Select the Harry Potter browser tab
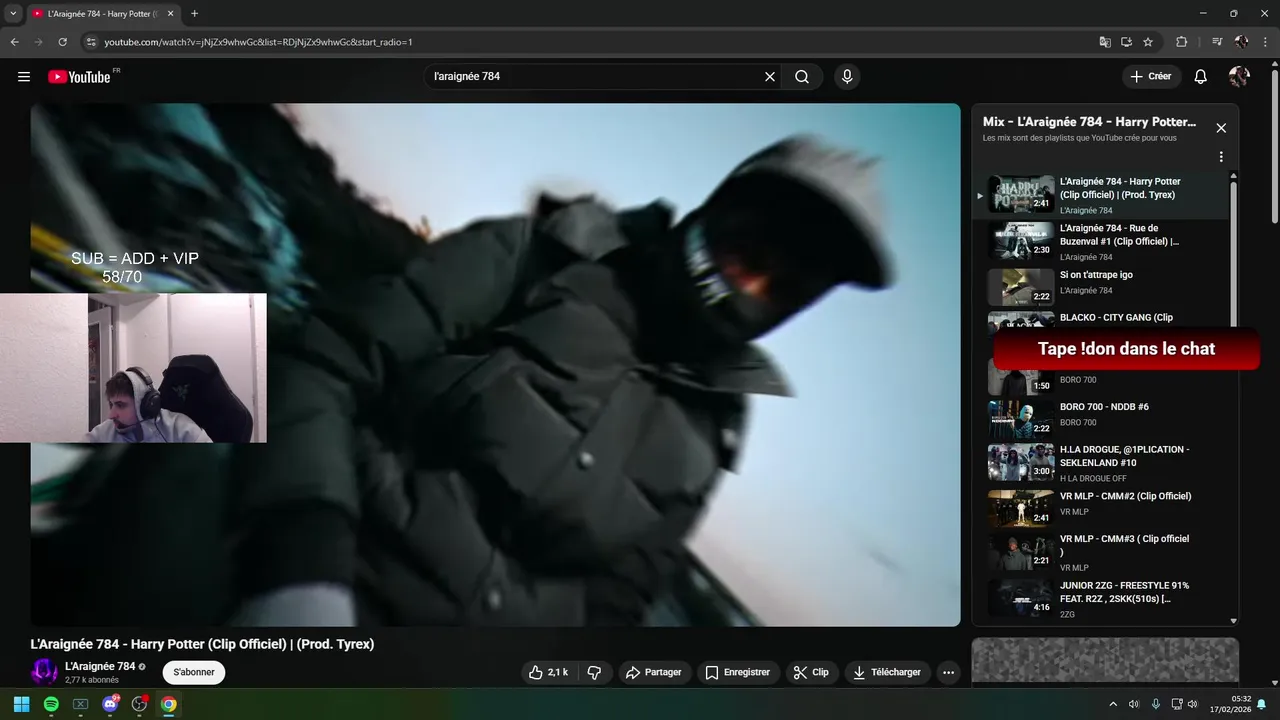The image size is (1280, 720). pyautogui.click(x=102, y=14)
